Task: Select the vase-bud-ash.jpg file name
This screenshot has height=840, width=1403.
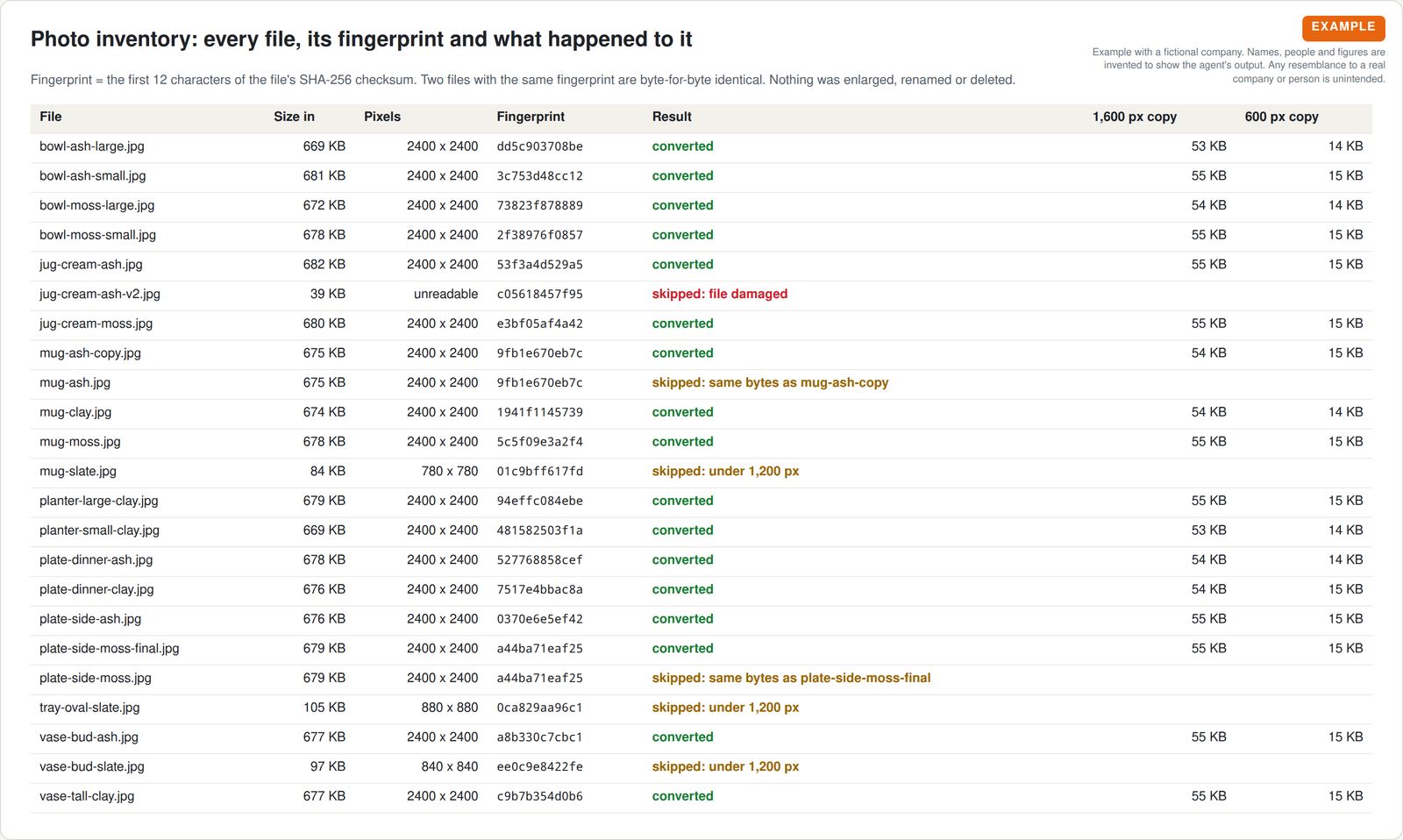Action: tap(89, 737)
